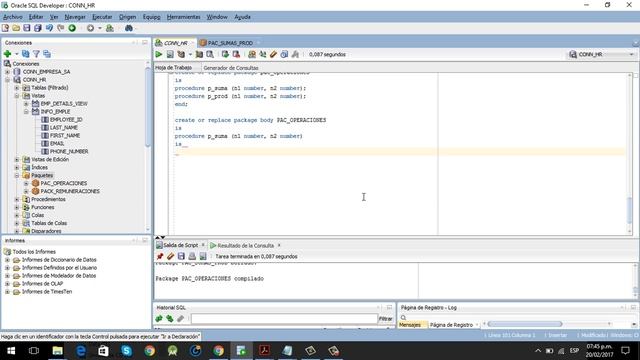Image resolution: width=640 pixels, height=360 pixels.
Task: Click the Rollback icon in worksheet toolbar
Action: (x=236, y=54)
